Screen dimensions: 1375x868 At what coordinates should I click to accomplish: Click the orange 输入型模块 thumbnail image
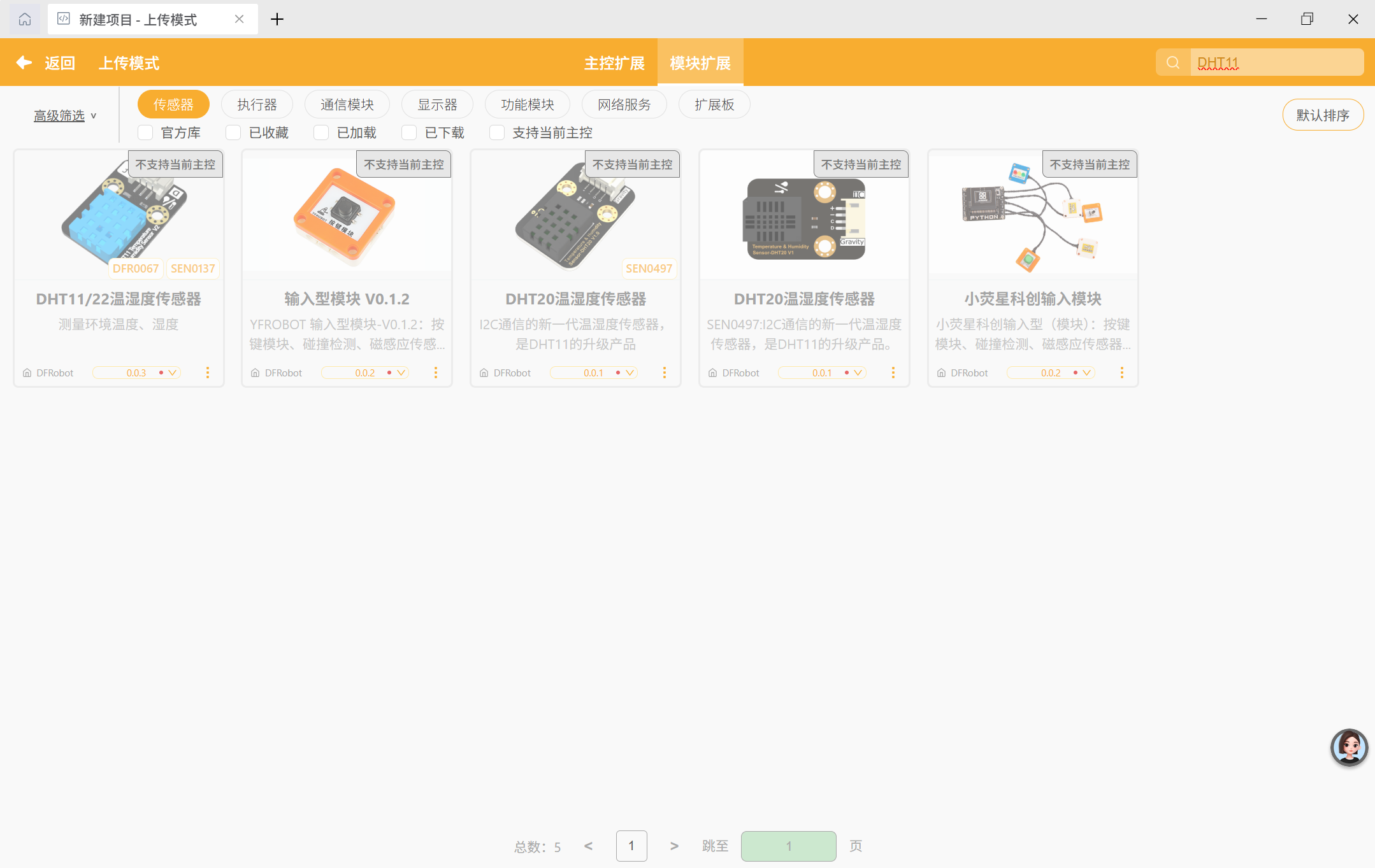pyautogui.click(x=346, y=215)
